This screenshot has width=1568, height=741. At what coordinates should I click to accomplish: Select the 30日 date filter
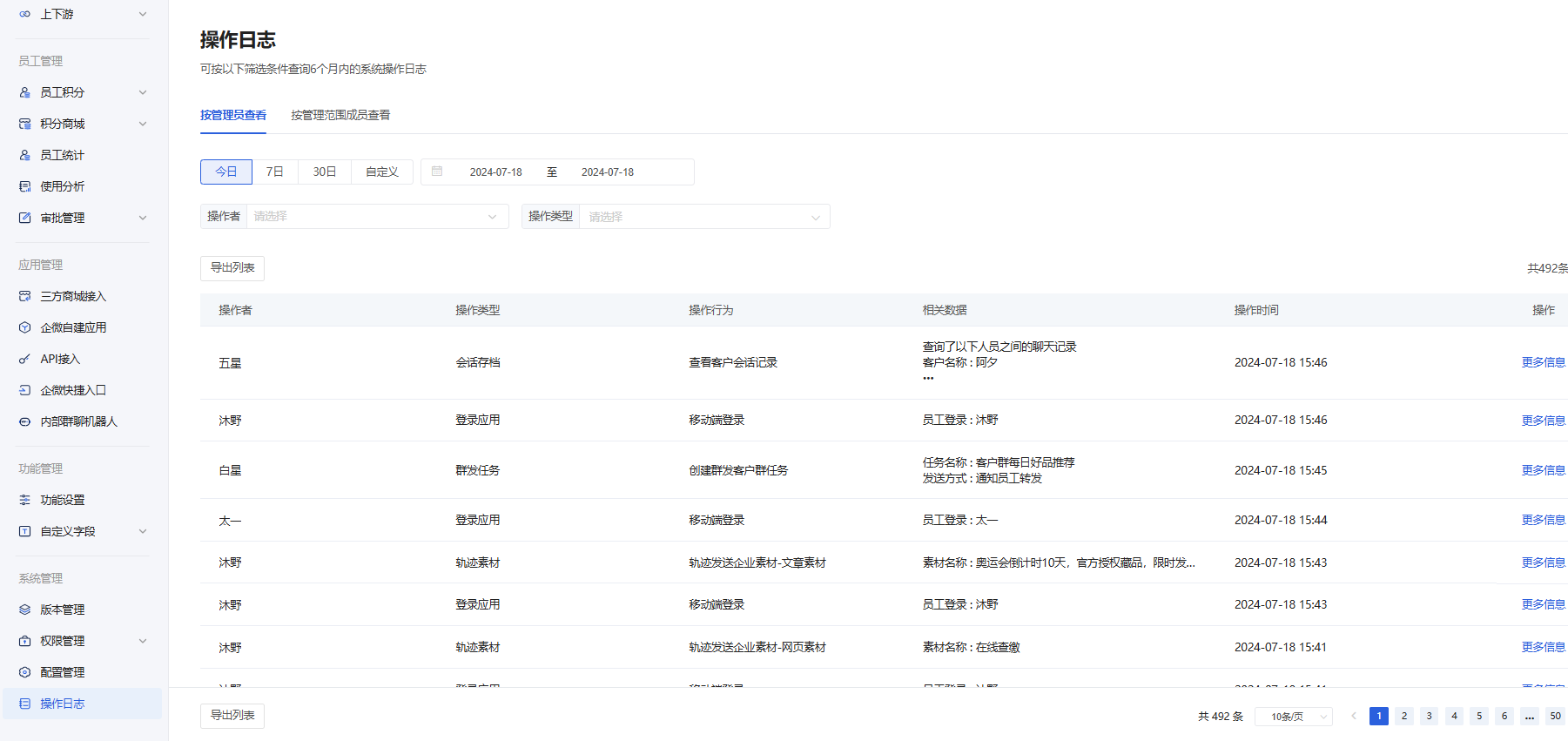pyautogui.click(x=325, y=172)
